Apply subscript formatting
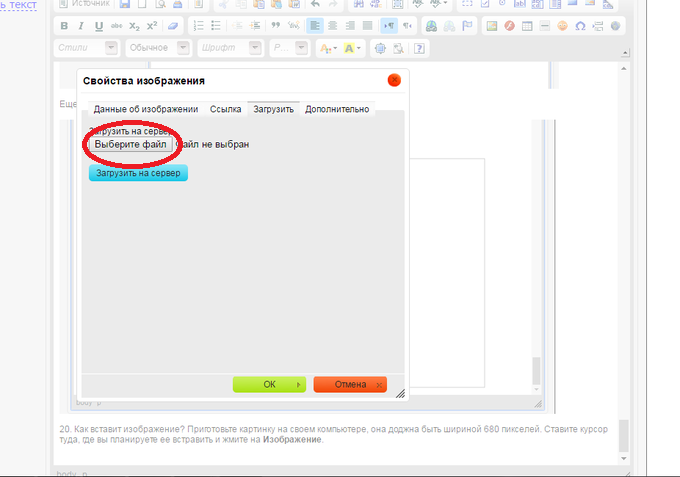Viewport: 680px width, 477px height. 134,26
